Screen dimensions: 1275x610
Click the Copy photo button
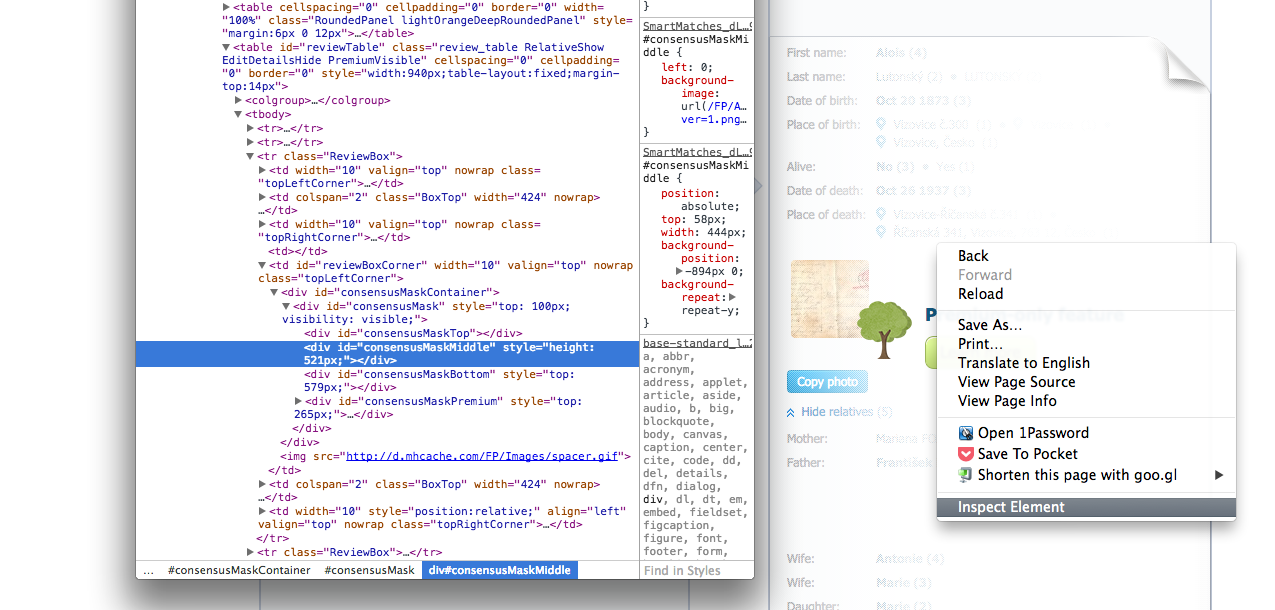click(827, 382)
